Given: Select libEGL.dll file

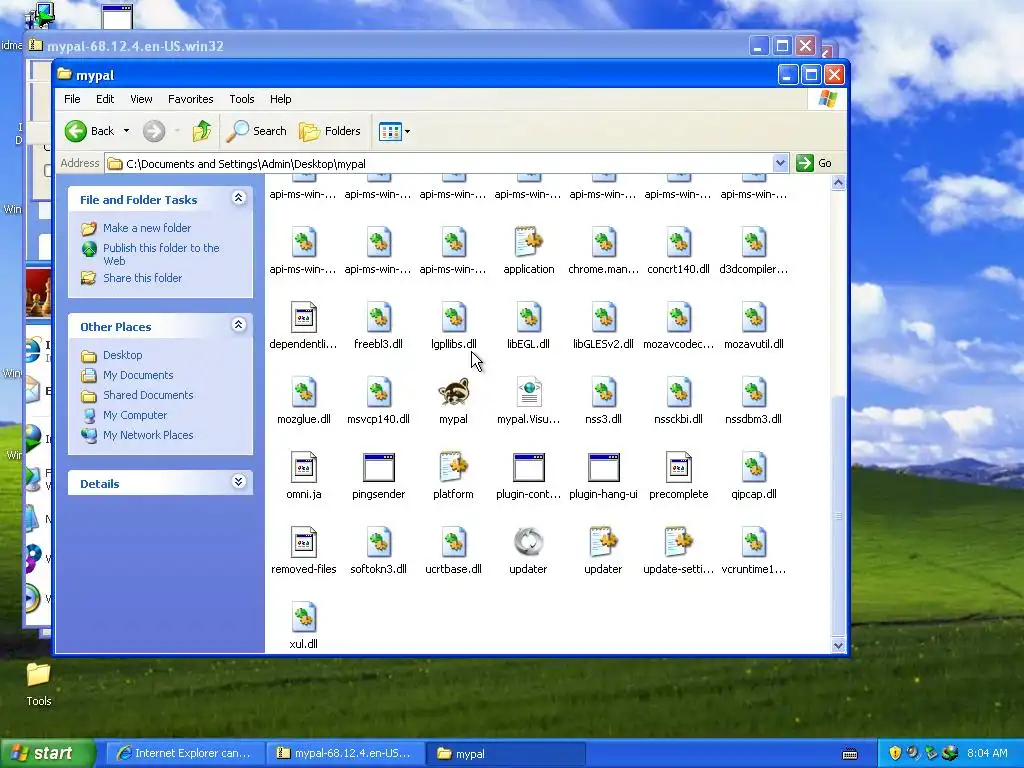Looking at the screenshot, I should pos(528,317).
